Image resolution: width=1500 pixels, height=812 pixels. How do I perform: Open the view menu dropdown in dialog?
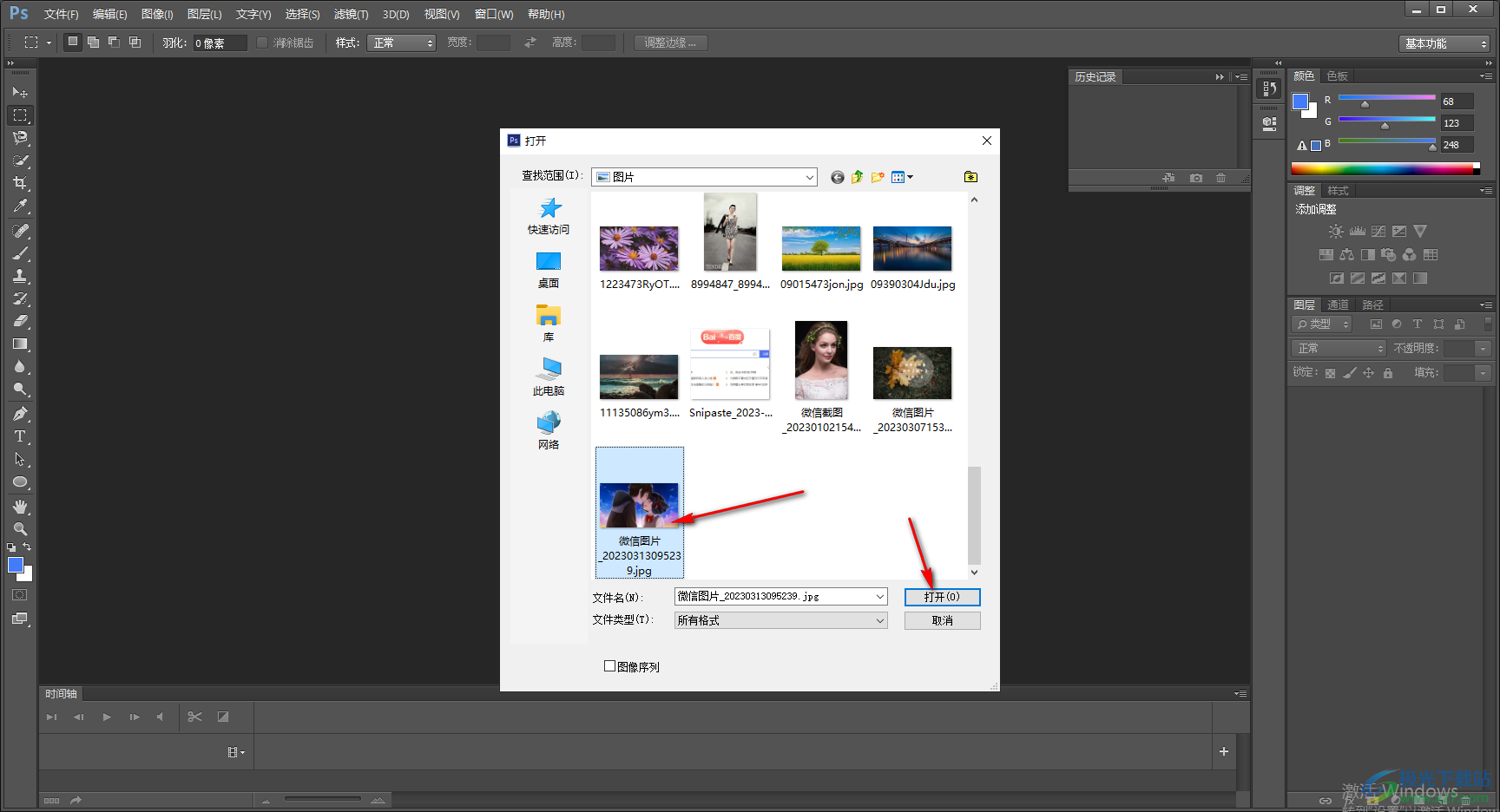pyautogui.click(x=903, y=177)
